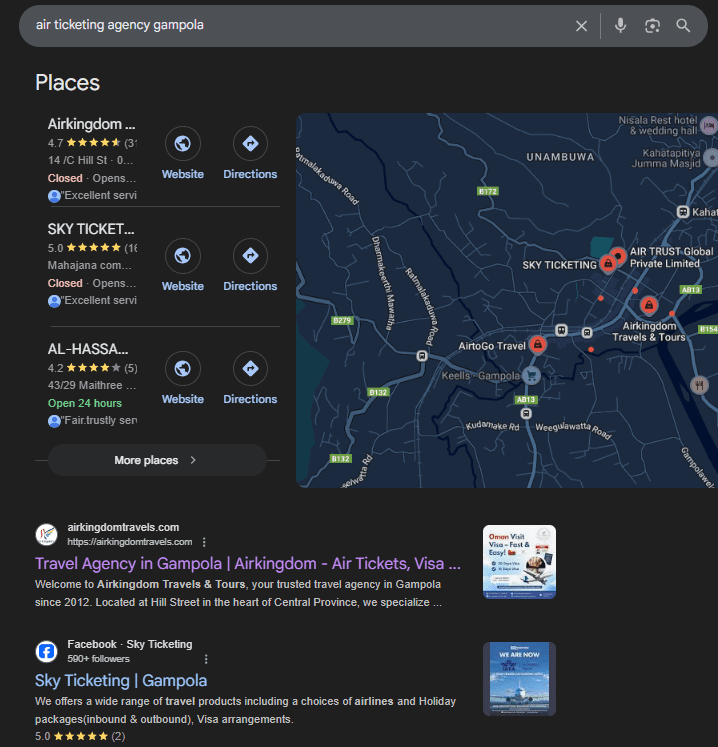Expand the More places list
The height and width of the screenshot is (747, 718).
click(x=157, y=460)
